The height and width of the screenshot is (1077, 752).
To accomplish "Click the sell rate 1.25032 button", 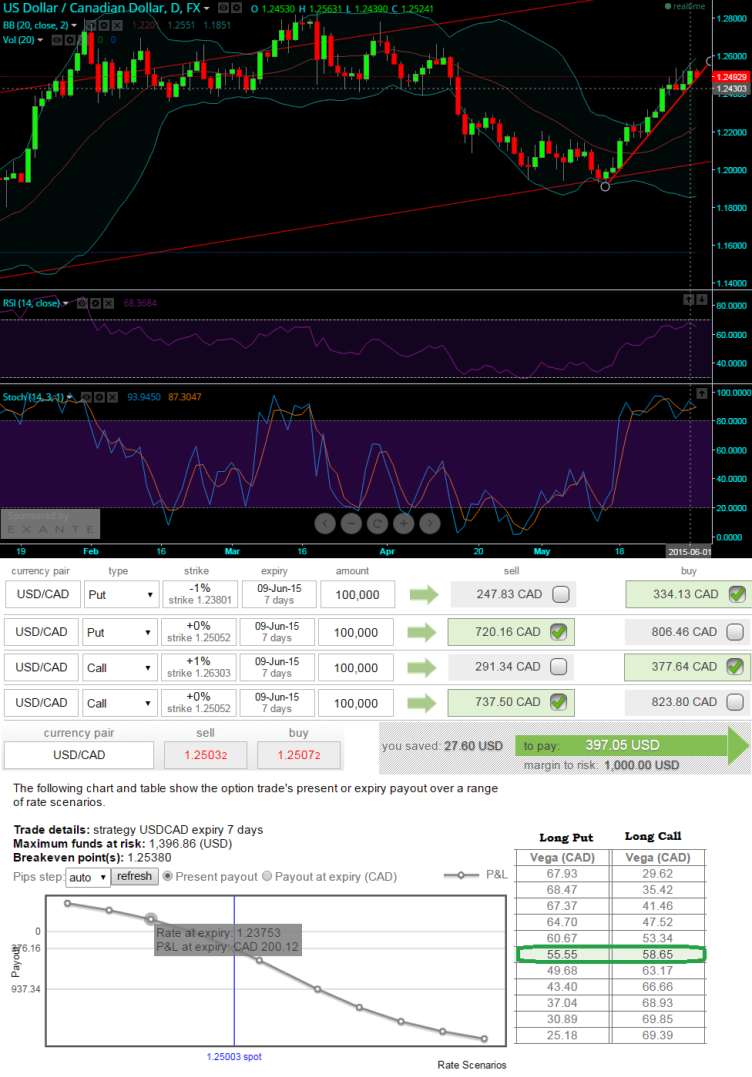I will point(205,755).
